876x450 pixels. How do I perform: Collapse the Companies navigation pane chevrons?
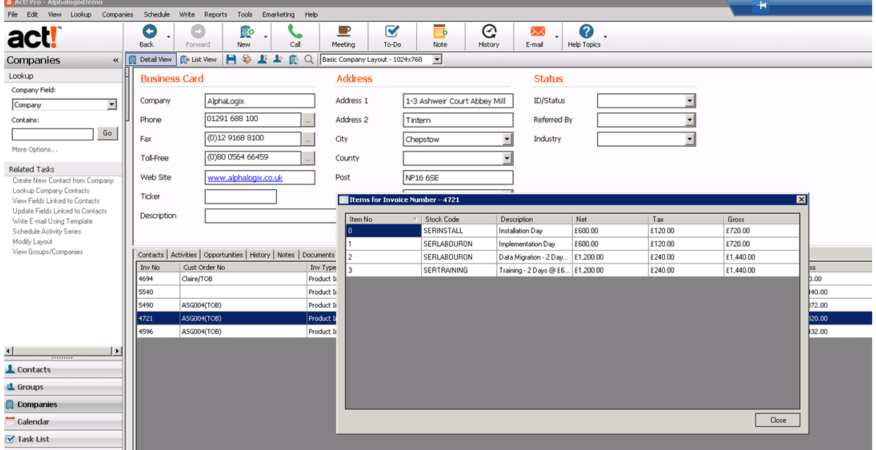(116, 60)
